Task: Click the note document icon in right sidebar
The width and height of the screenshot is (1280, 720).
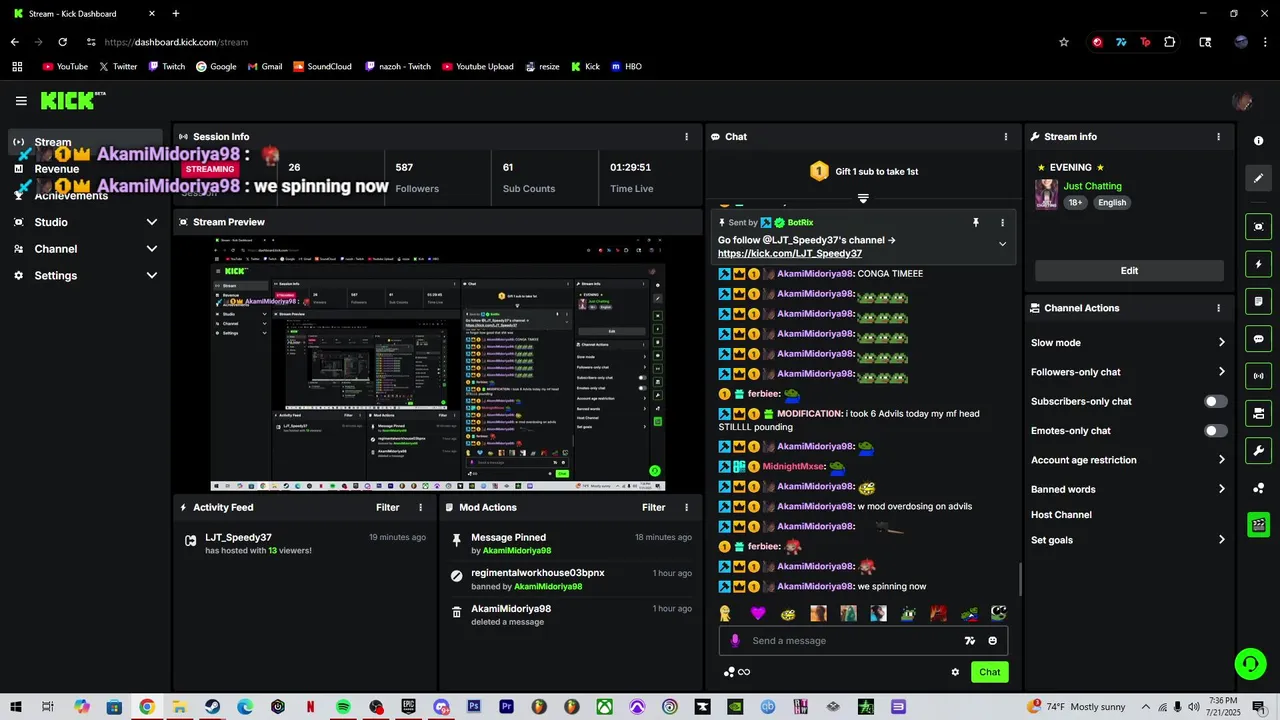Action: pyautogui.click(x=1259, y=301)
